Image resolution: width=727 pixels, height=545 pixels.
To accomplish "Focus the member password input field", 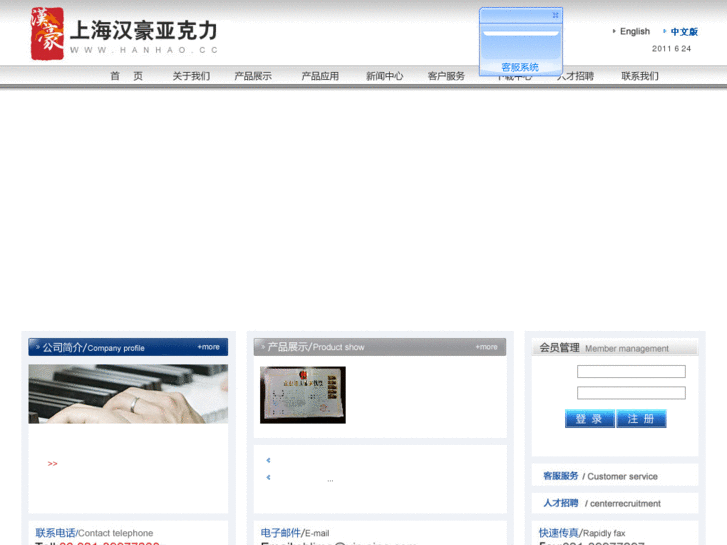I will click(x=631, y=393).
